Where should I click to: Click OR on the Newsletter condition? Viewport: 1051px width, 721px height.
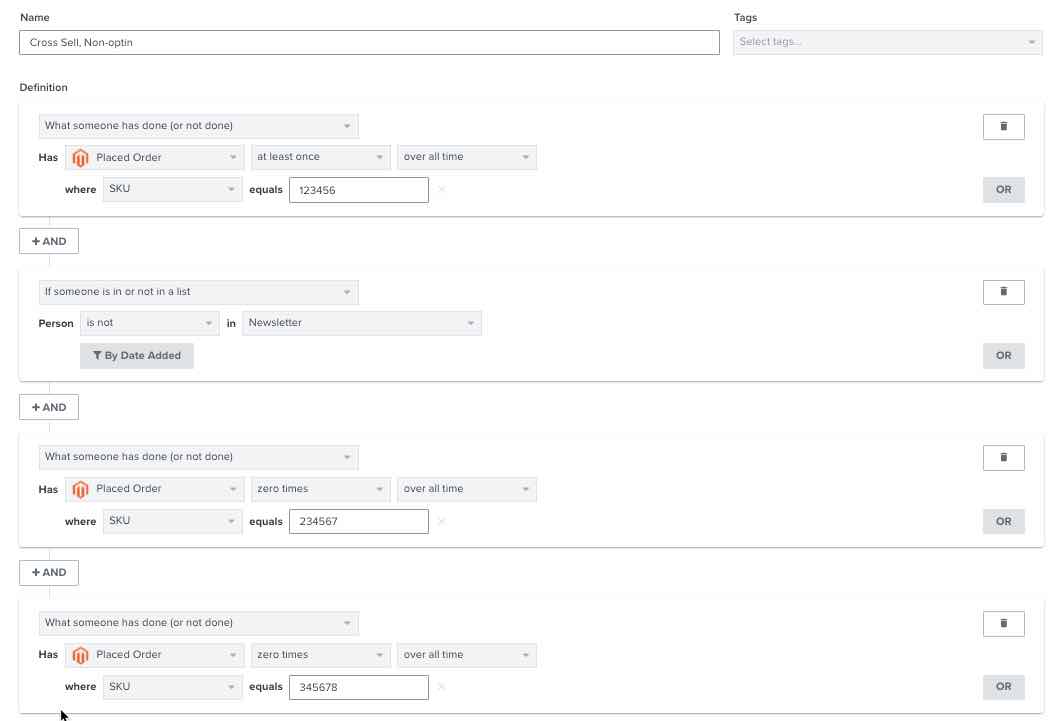click(1003, 355)
